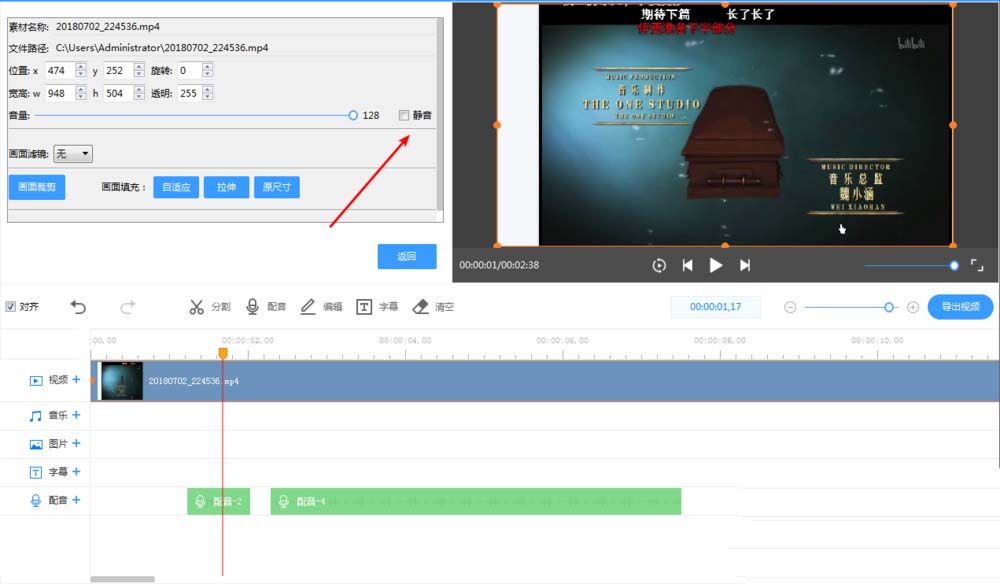Click the volume (音量) slider handle
The image size is (1000, 584).
353,115
